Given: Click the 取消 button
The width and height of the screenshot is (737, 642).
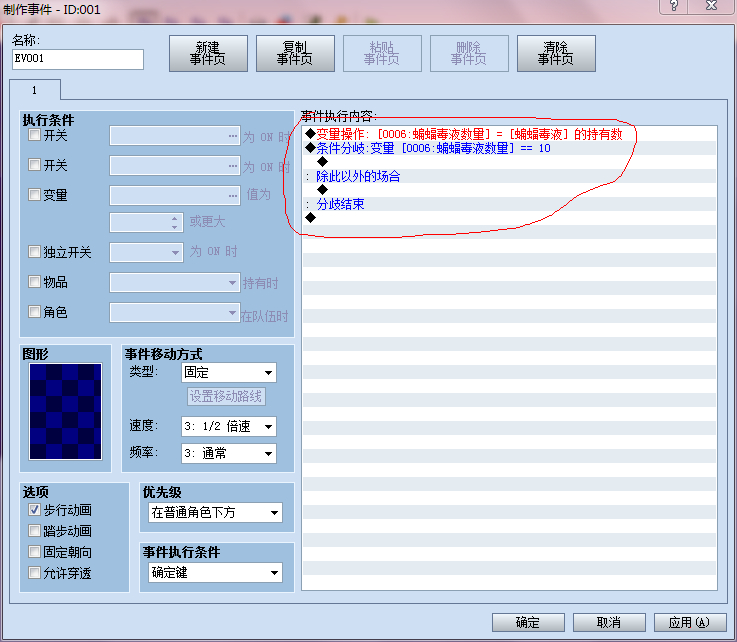Looking at the screenshot, I should coord(609,622).
